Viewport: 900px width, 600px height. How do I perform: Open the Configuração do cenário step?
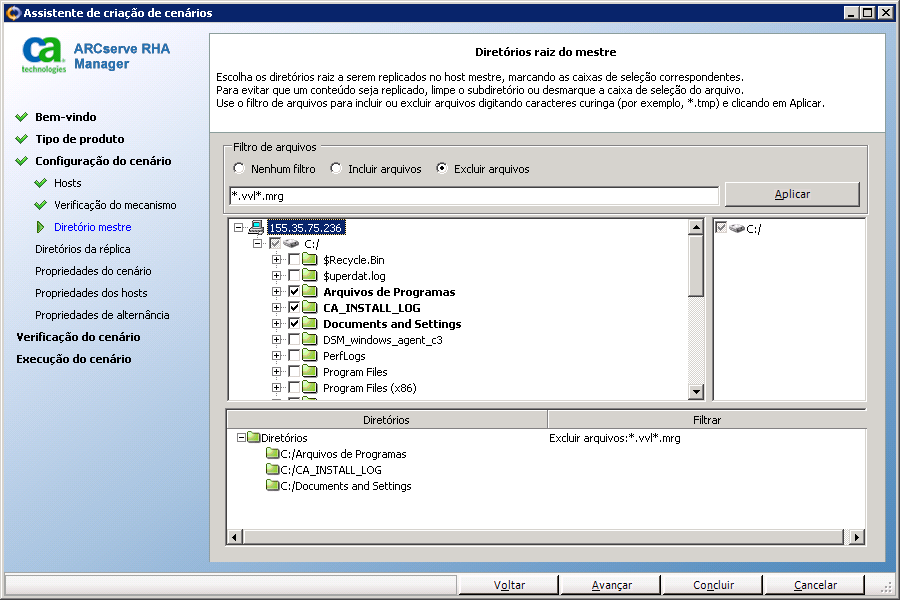pyautogui.click(x=103, y=161)
